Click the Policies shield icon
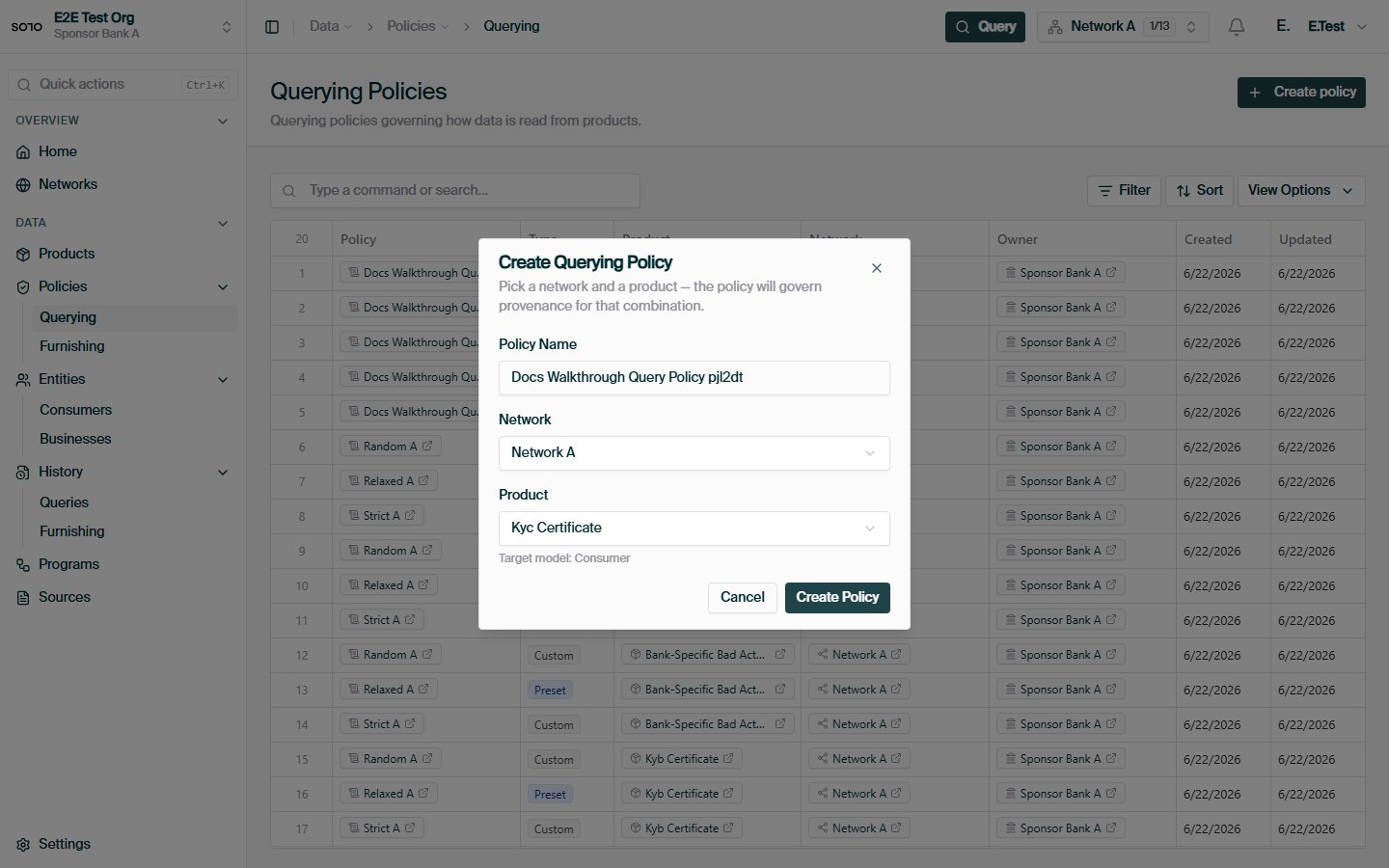The height and width of the screenshot is (868, 1389). click(x=23, y=287)
